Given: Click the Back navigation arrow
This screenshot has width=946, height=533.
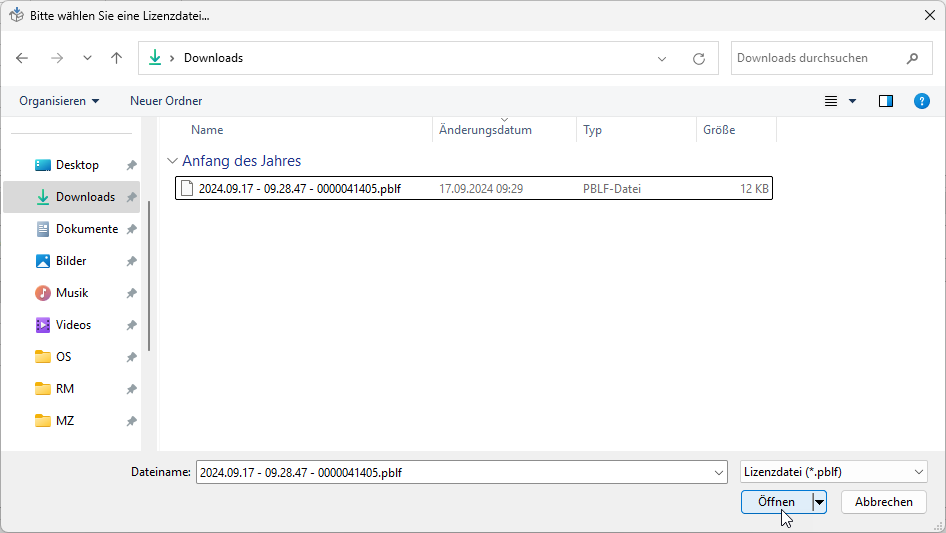Looking at the screenshot, I should (22, 58).
